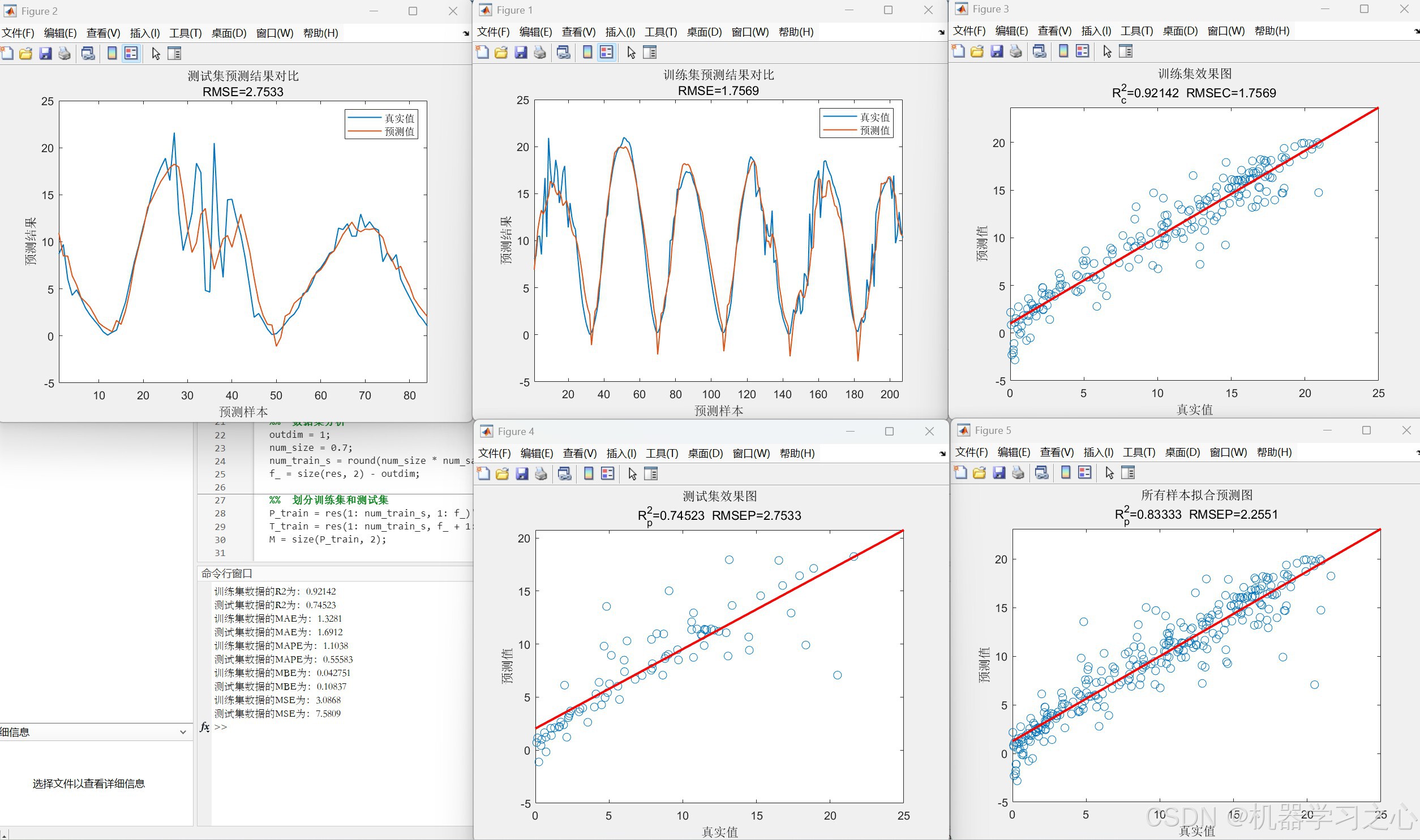The height and width of the screenshot is (840, 1420).
Task: Toggle Insert Legend in Figure 5 toolbar
Action: (1085, 473)
